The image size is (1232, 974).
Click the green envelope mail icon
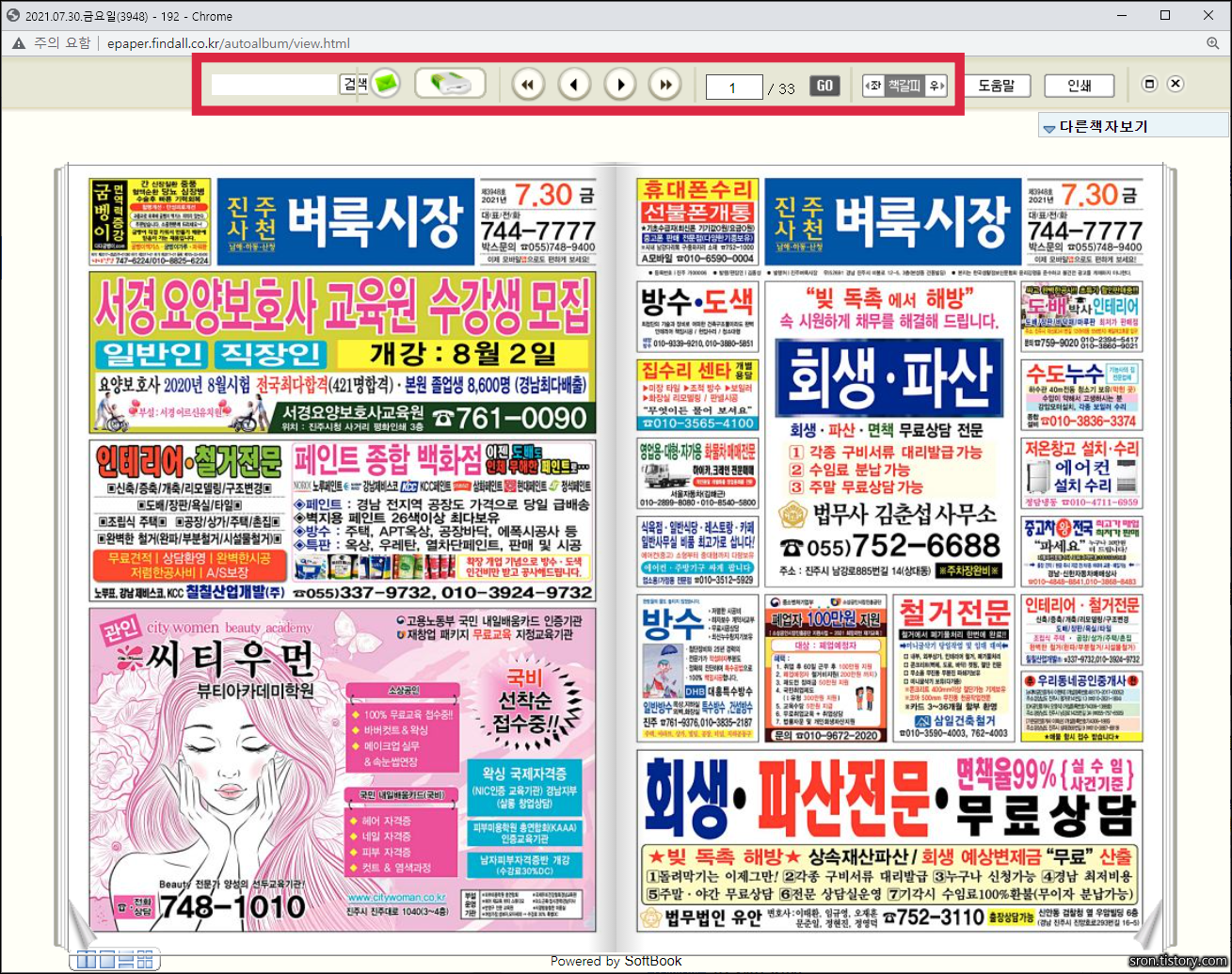pos(385,84)
